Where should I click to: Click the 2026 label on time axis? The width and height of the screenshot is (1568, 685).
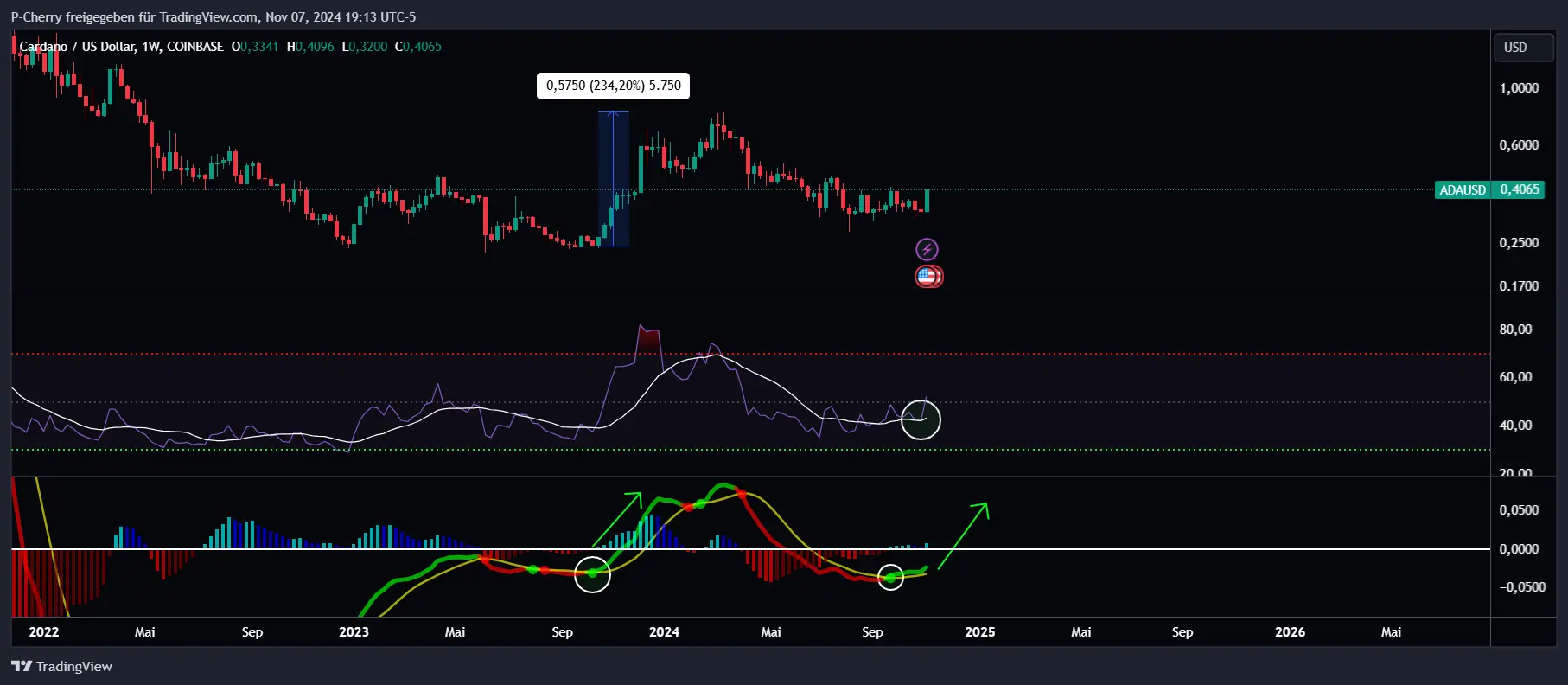tap(1291, 632)
